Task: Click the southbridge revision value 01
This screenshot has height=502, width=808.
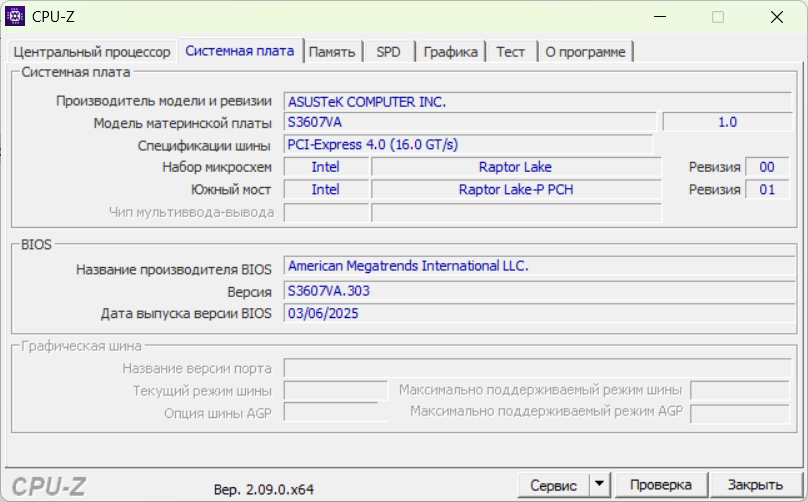Action: [767, 190]
